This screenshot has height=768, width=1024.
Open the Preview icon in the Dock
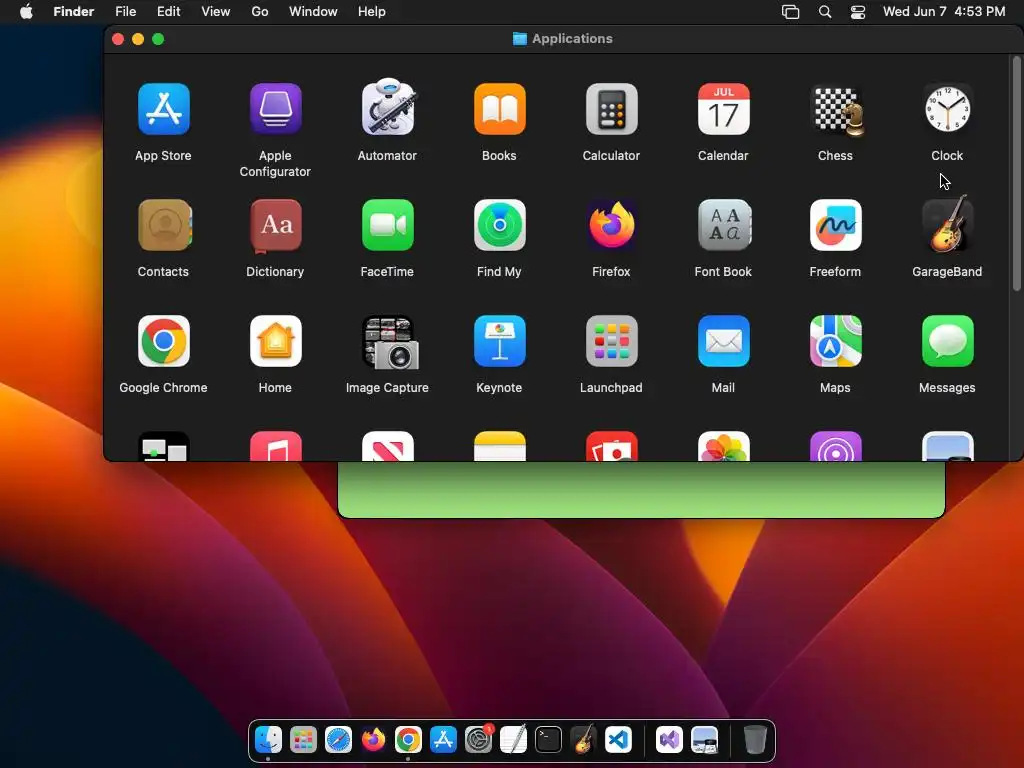coord(705,739)
